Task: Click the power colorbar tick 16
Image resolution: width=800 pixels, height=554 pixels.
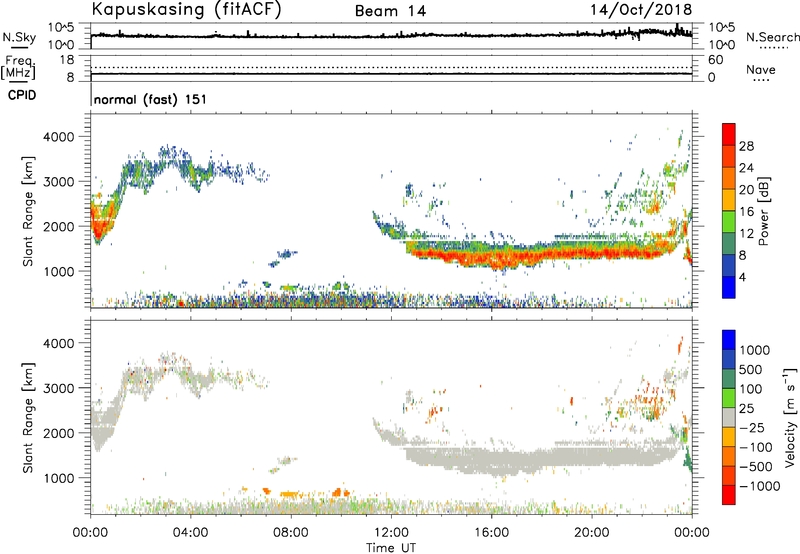Action: point(746,212)
